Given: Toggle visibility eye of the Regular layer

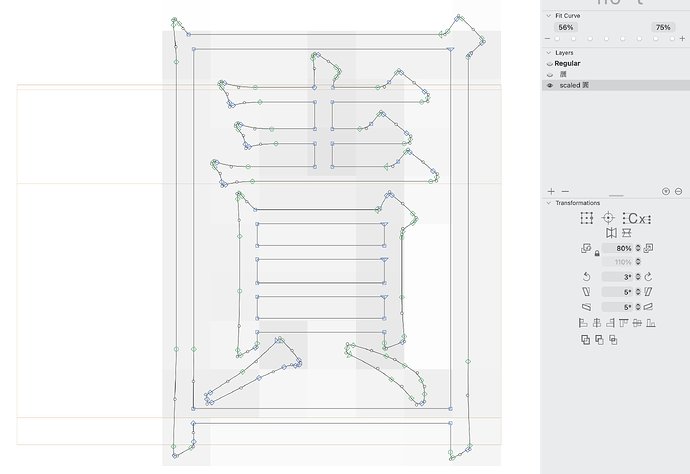Looking at the screenshot, I should click(549, 63).
